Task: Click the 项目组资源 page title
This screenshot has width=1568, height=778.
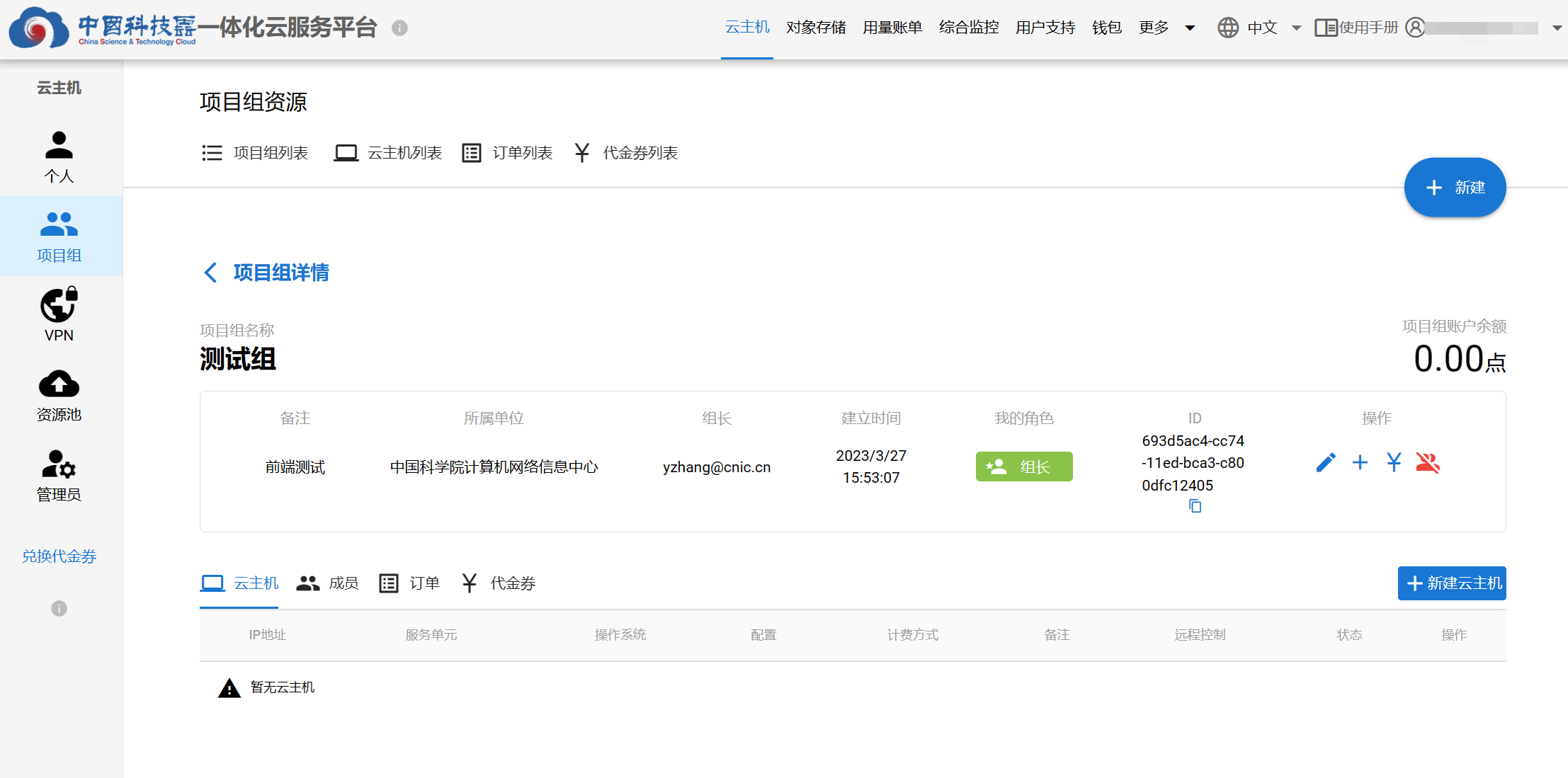Action: point(254,102)
